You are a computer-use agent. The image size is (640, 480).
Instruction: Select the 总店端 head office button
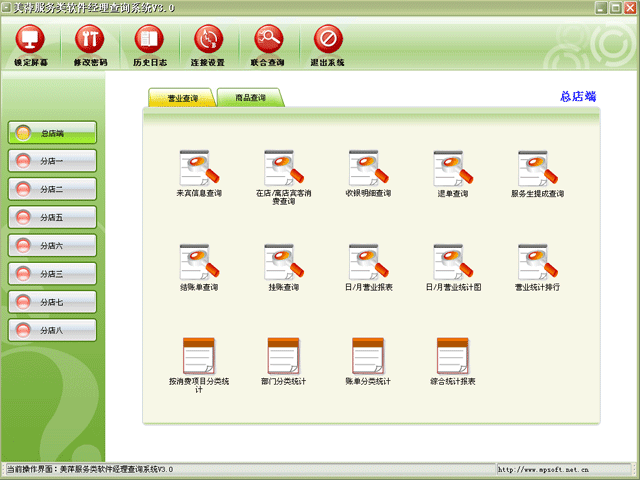53,132
